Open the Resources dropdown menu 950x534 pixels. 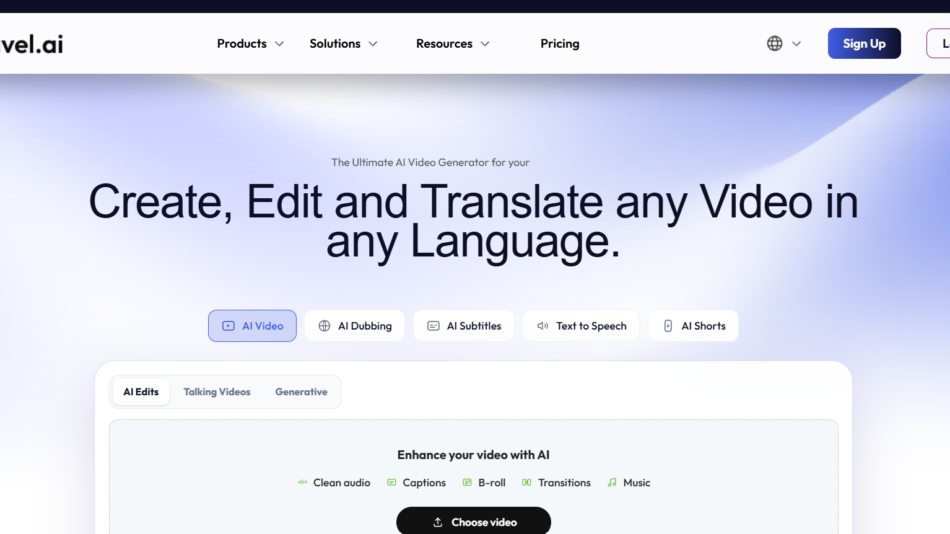(453, 44)
